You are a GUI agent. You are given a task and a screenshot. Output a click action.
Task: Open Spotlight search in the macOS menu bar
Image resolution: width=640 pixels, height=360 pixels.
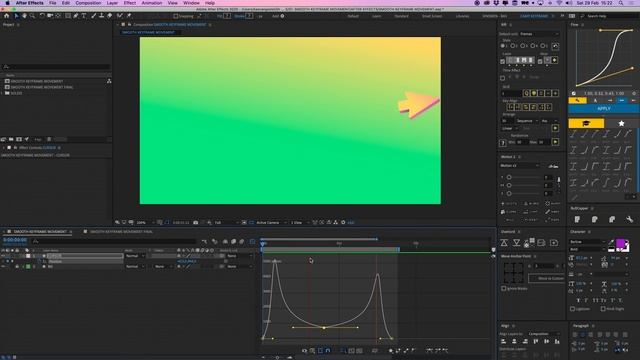621,3
